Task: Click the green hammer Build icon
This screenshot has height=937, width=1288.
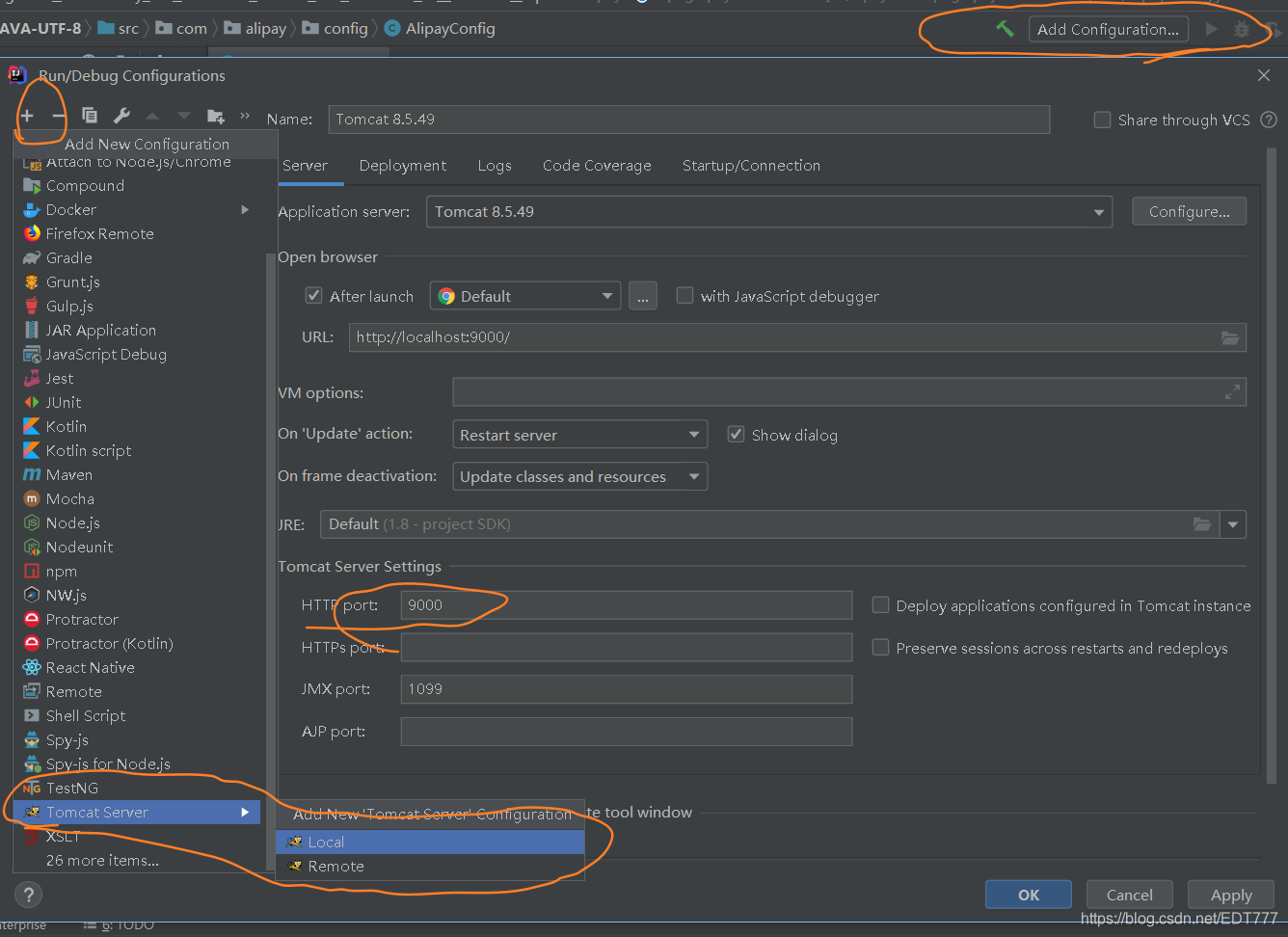Action: [1005, 29]
